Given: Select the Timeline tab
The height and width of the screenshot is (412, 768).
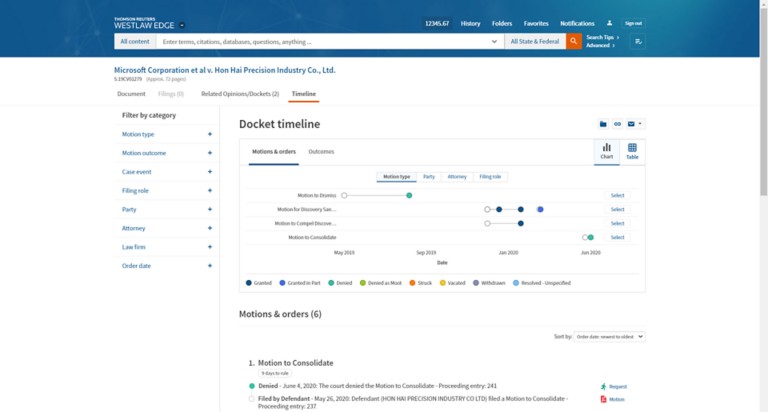Looking at the screenshot, I should [304, 94].
